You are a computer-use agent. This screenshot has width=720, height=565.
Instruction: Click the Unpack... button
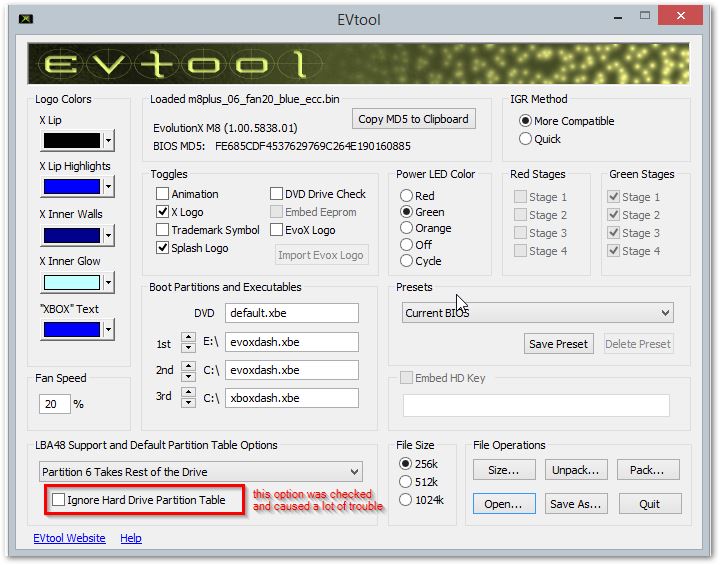pyautogui.click(x=575, y=470)
